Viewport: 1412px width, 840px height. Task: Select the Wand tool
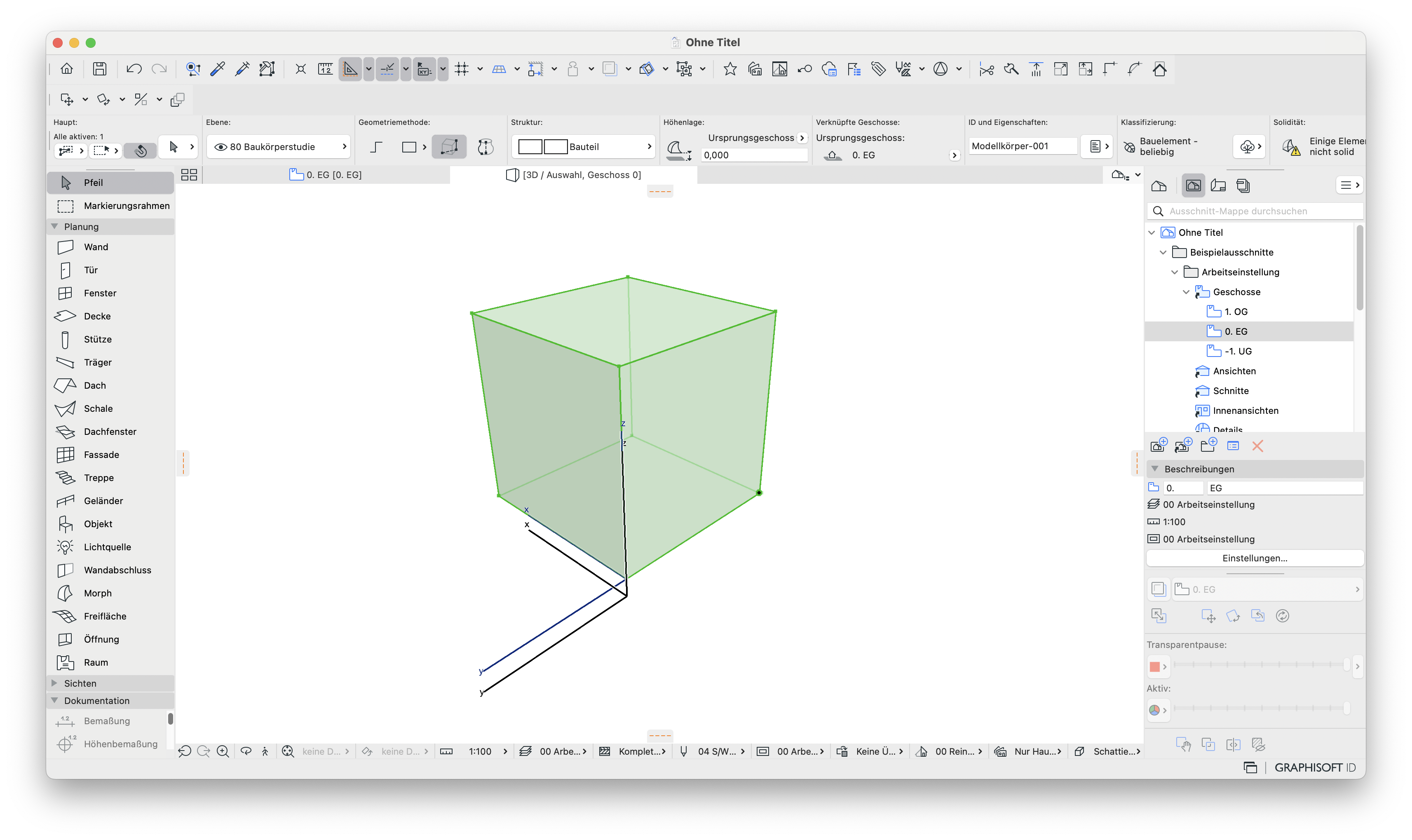110,247
